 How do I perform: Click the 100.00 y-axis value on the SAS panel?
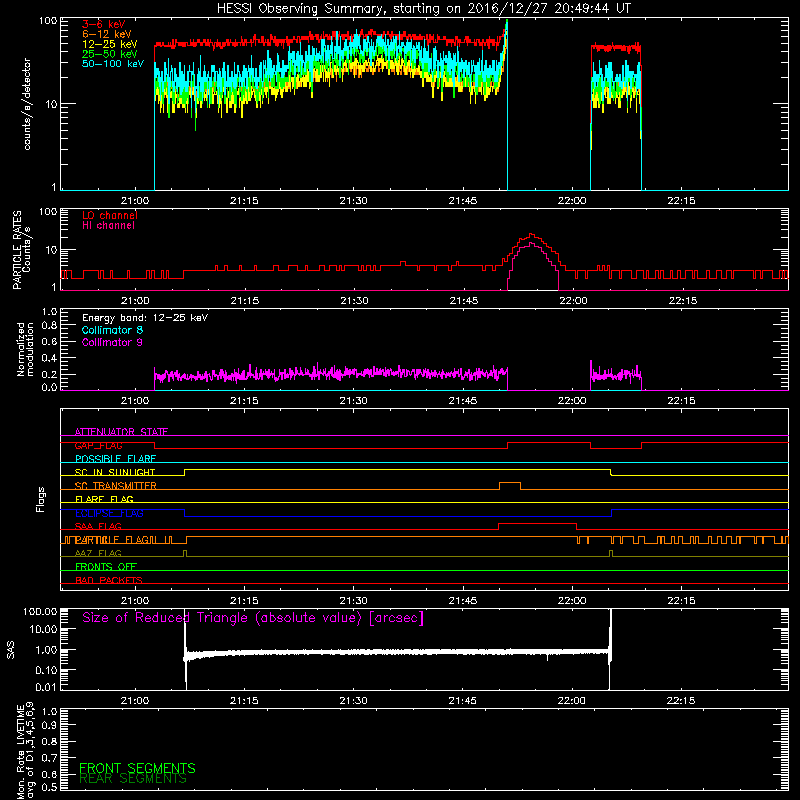40,612
